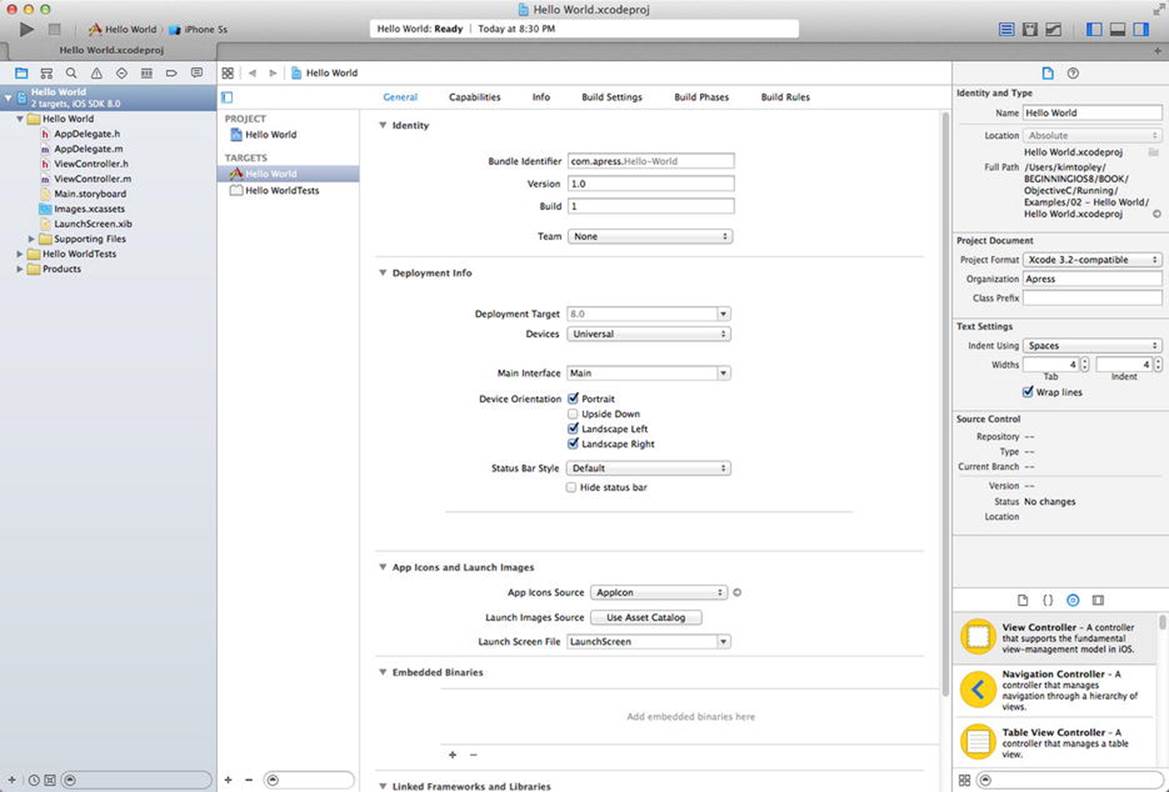Show the Symbol navigator

point(46,73)
